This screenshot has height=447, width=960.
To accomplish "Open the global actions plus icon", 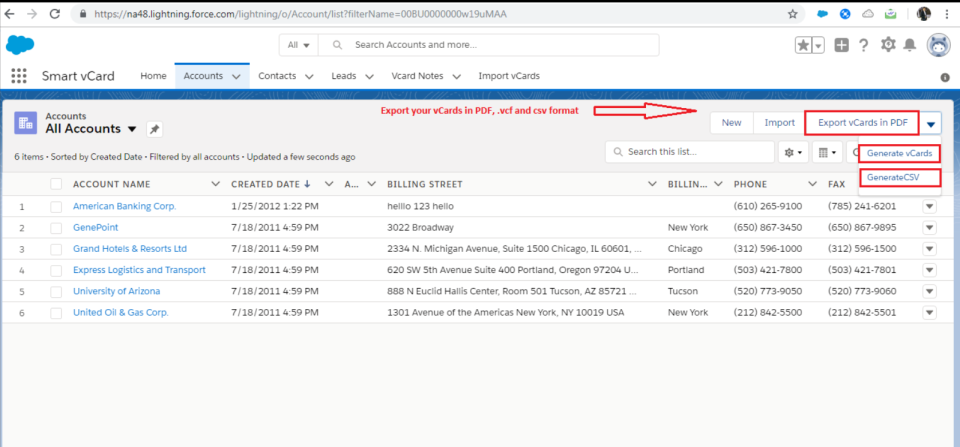I will [842, 45].
